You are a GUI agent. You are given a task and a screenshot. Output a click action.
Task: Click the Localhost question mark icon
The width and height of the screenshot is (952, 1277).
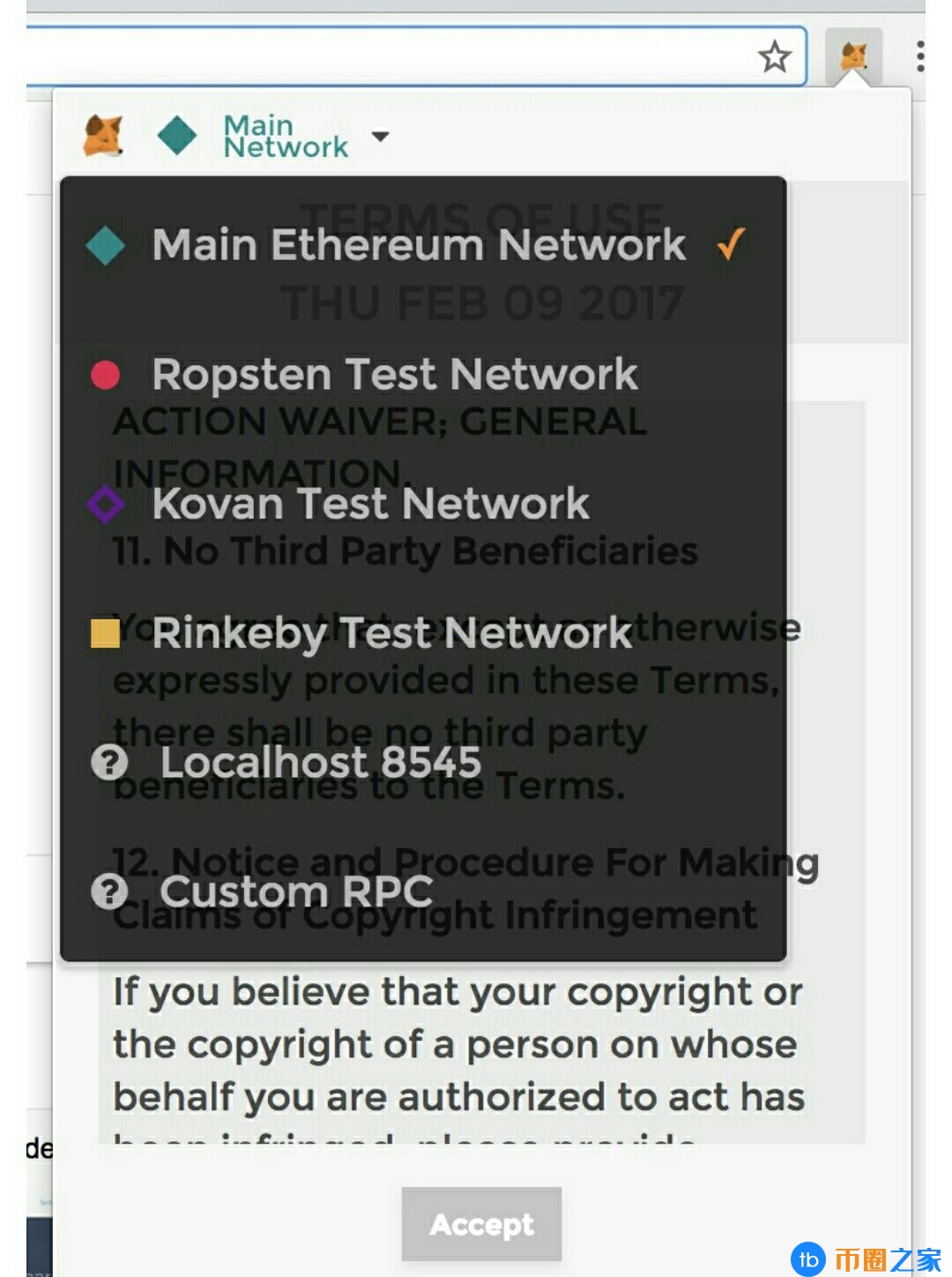point(109,763)
